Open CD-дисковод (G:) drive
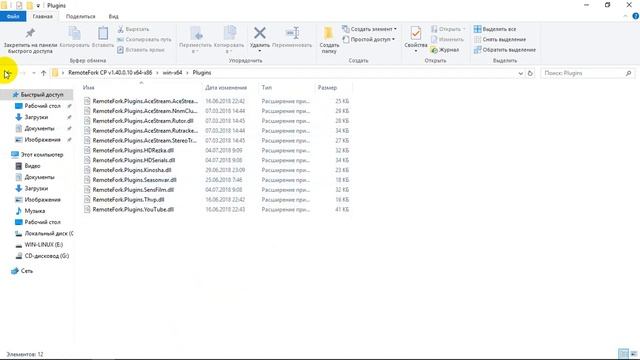Screen dimensions: 640x360 point(47,256)
